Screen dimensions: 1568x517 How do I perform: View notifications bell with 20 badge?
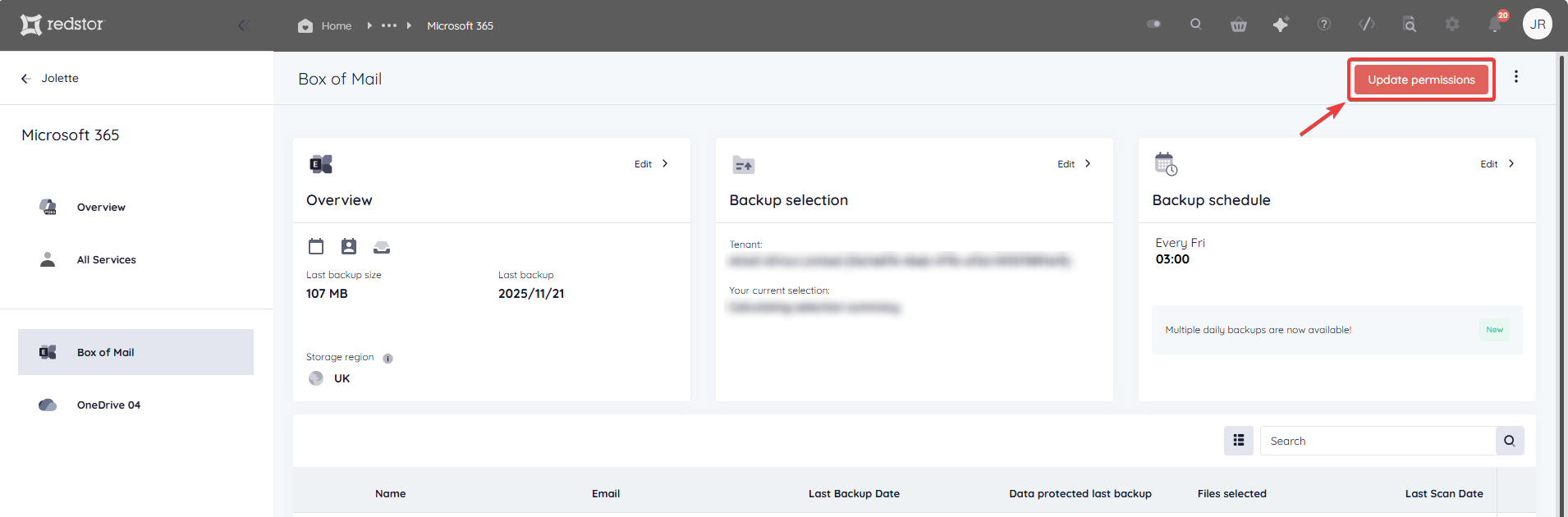[x=1496, y=24]
